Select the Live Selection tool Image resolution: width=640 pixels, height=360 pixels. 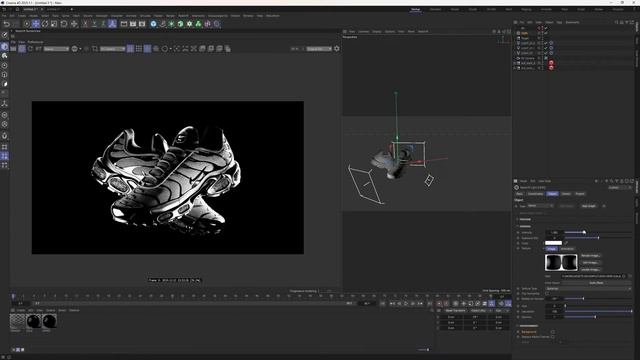(27, 24)
